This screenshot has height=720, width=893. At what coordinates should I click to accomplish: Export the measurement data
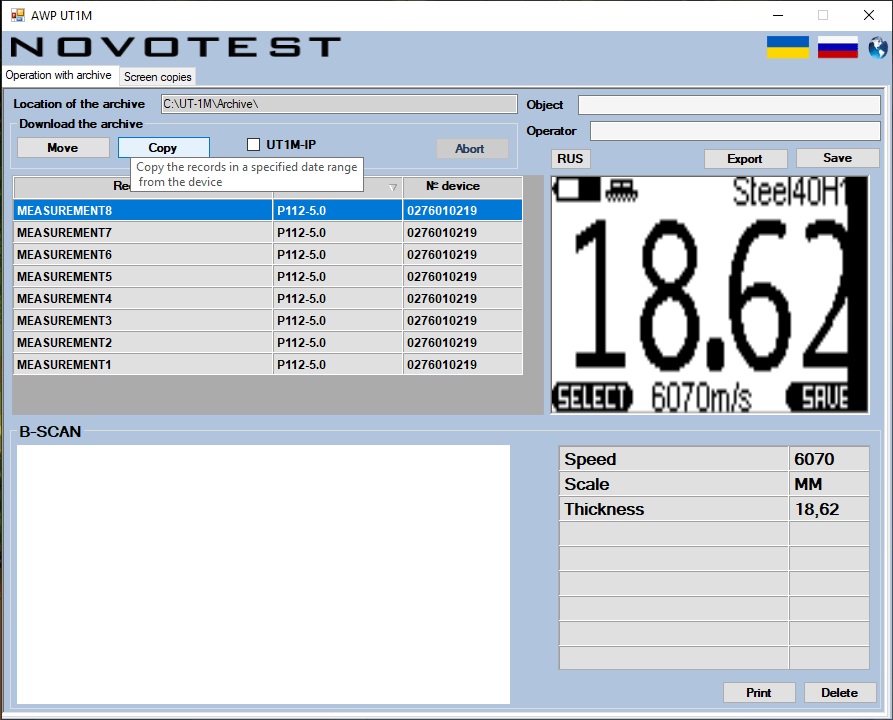[744, 158]
